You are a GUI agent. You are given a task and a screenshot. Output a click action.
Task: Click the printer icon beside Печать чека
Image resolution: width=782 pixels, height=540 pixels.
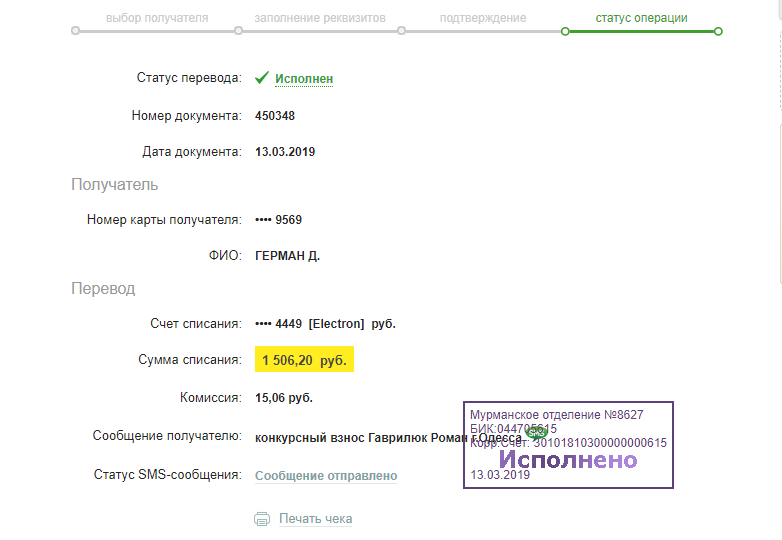[262, 519]
